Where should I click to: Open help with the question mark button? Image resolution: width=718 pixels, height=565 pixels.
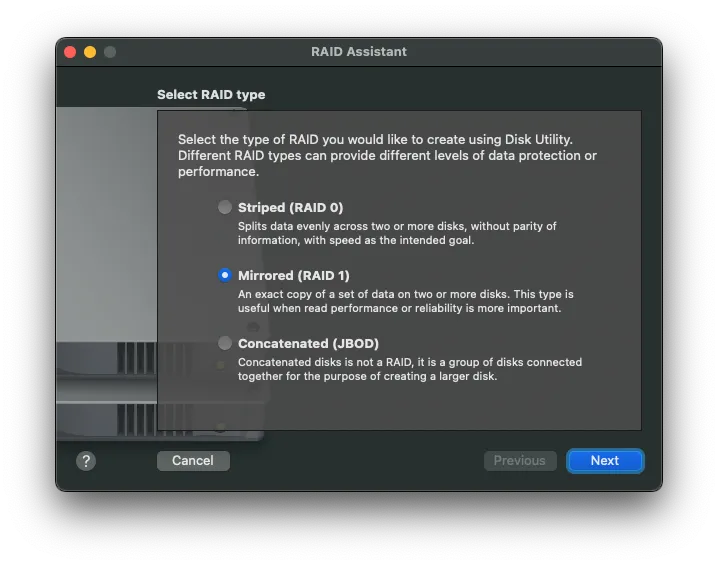point(86,461)
